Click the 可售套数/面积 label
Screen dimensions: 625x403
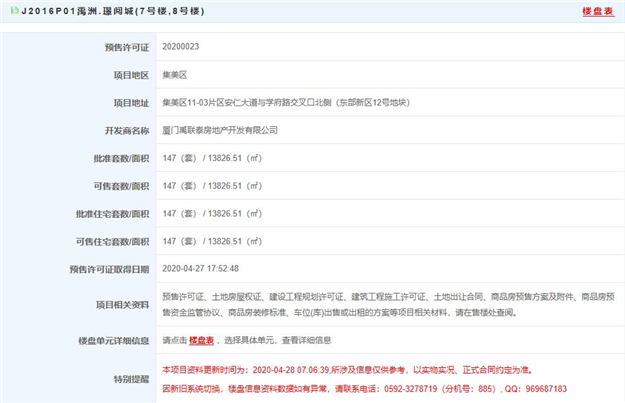point(122,186)
